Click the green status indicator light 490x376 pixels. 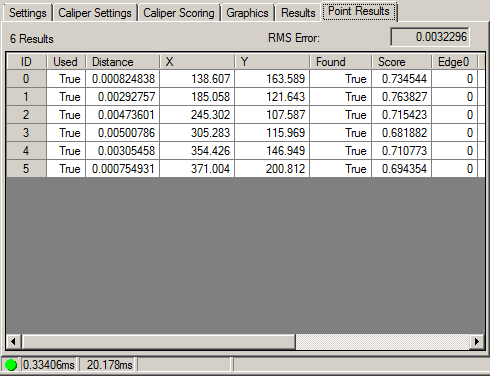[11, 365]
